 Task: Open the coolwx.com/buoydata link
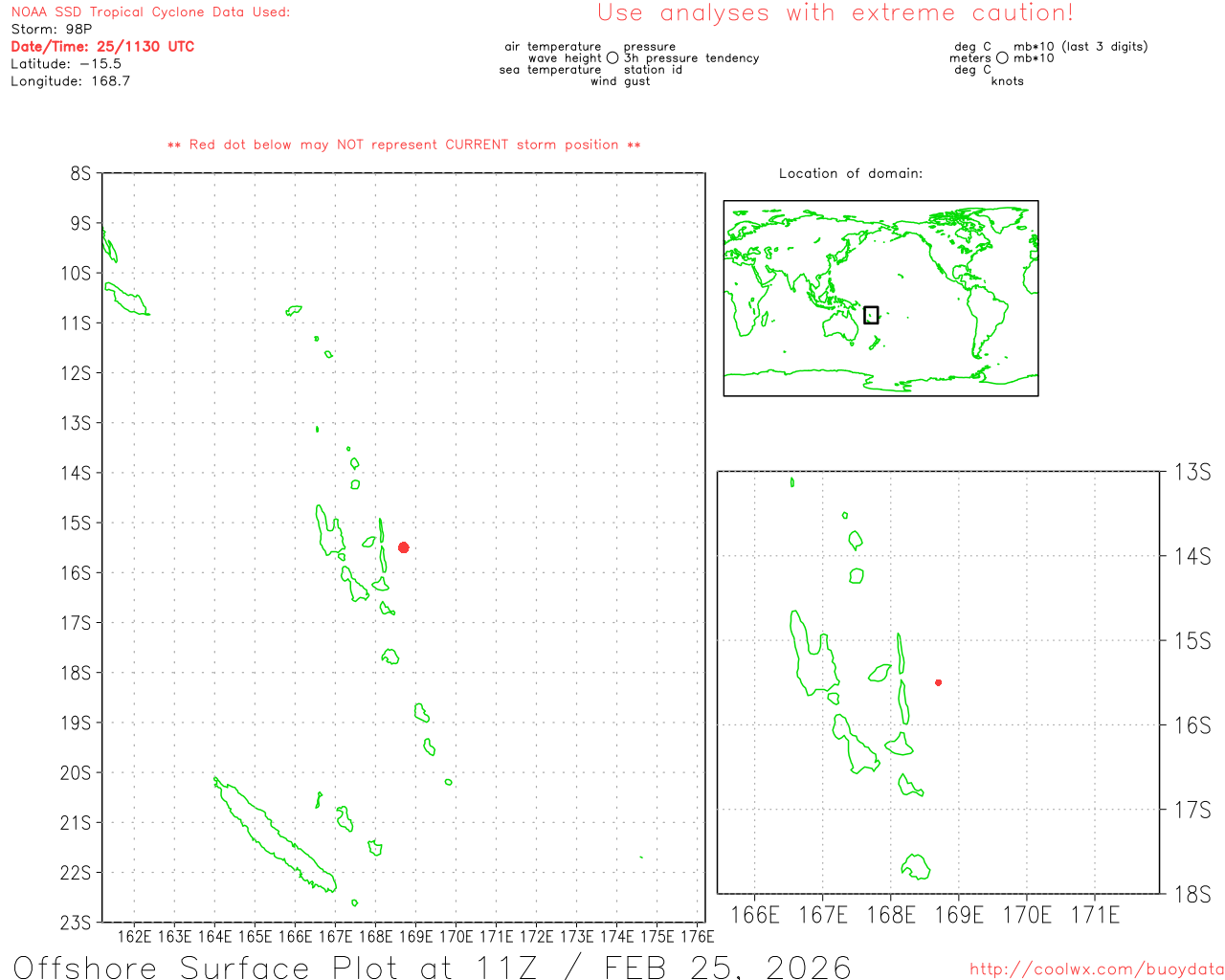(x=1096, y=969)
